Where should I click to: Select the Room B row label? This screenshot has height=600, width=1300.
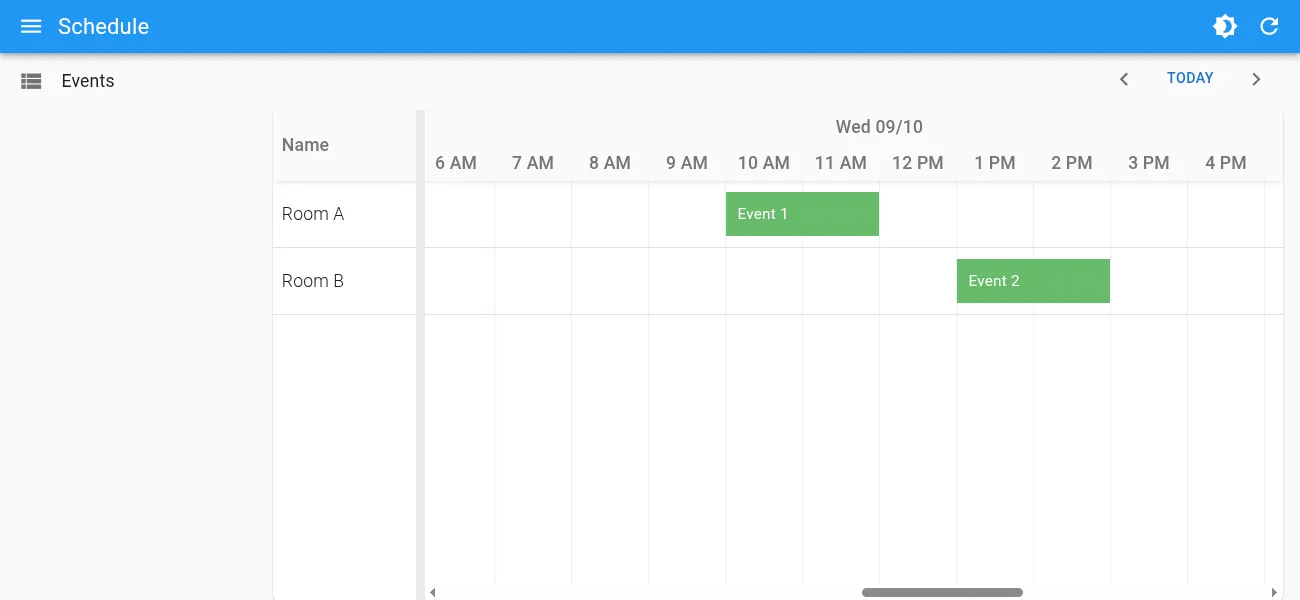click(312, 281)
